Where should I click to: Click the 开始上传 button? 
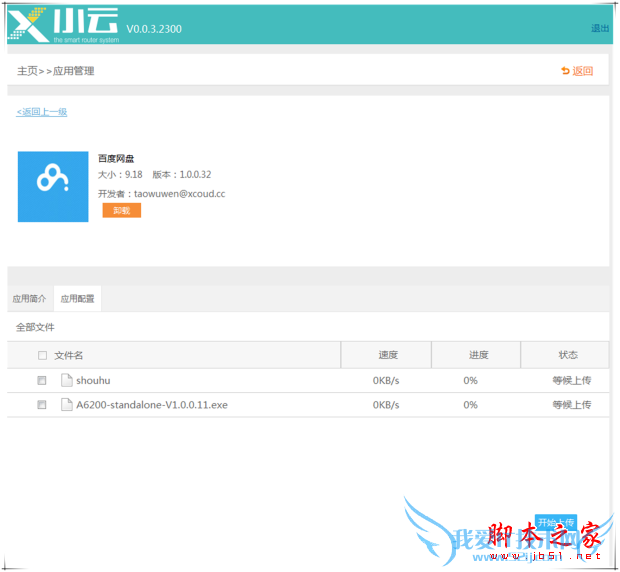(556, 523)
